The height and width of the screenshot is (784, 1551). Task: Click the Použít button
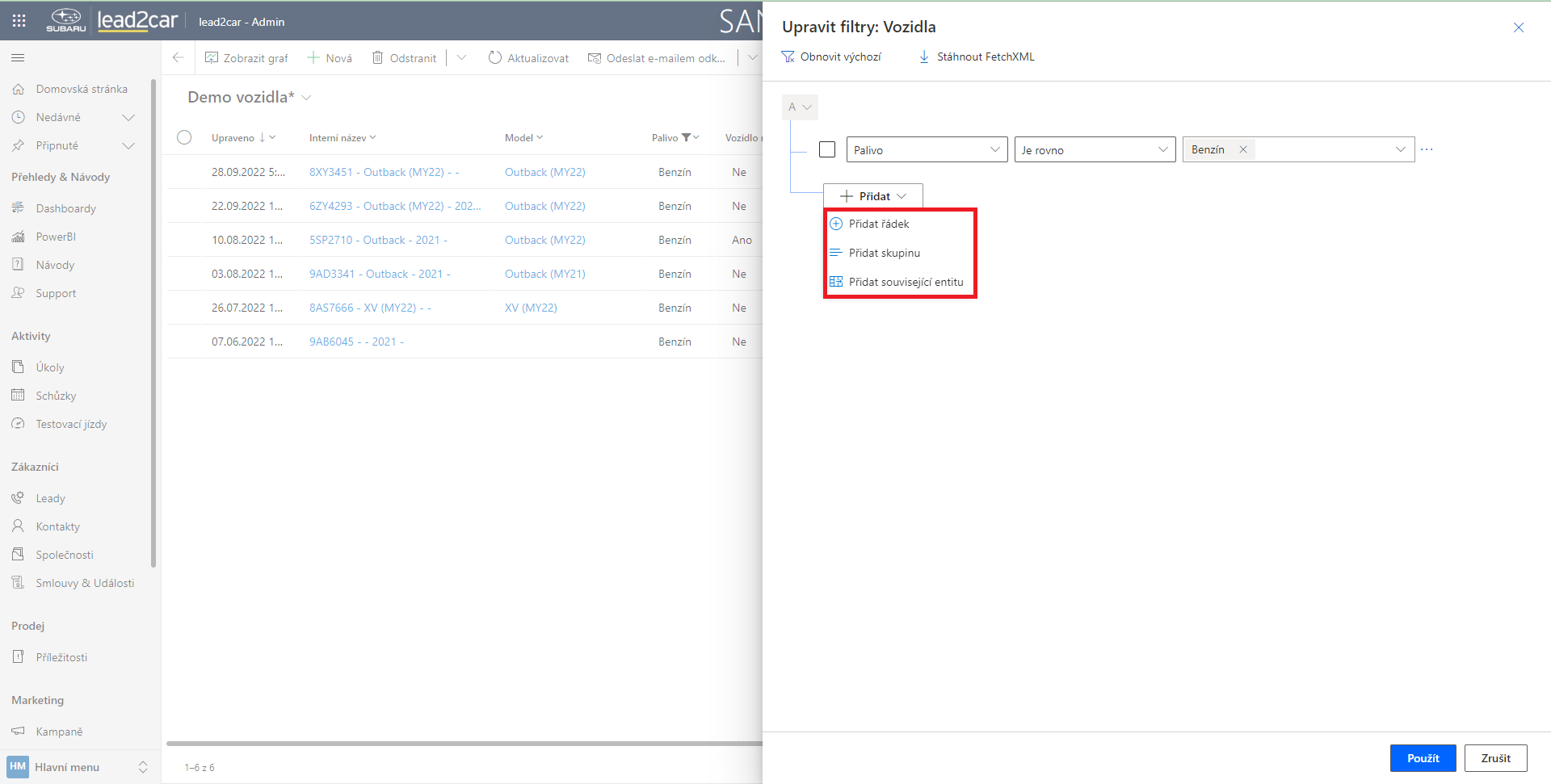pyautogui.click(x=1423, y=758)
